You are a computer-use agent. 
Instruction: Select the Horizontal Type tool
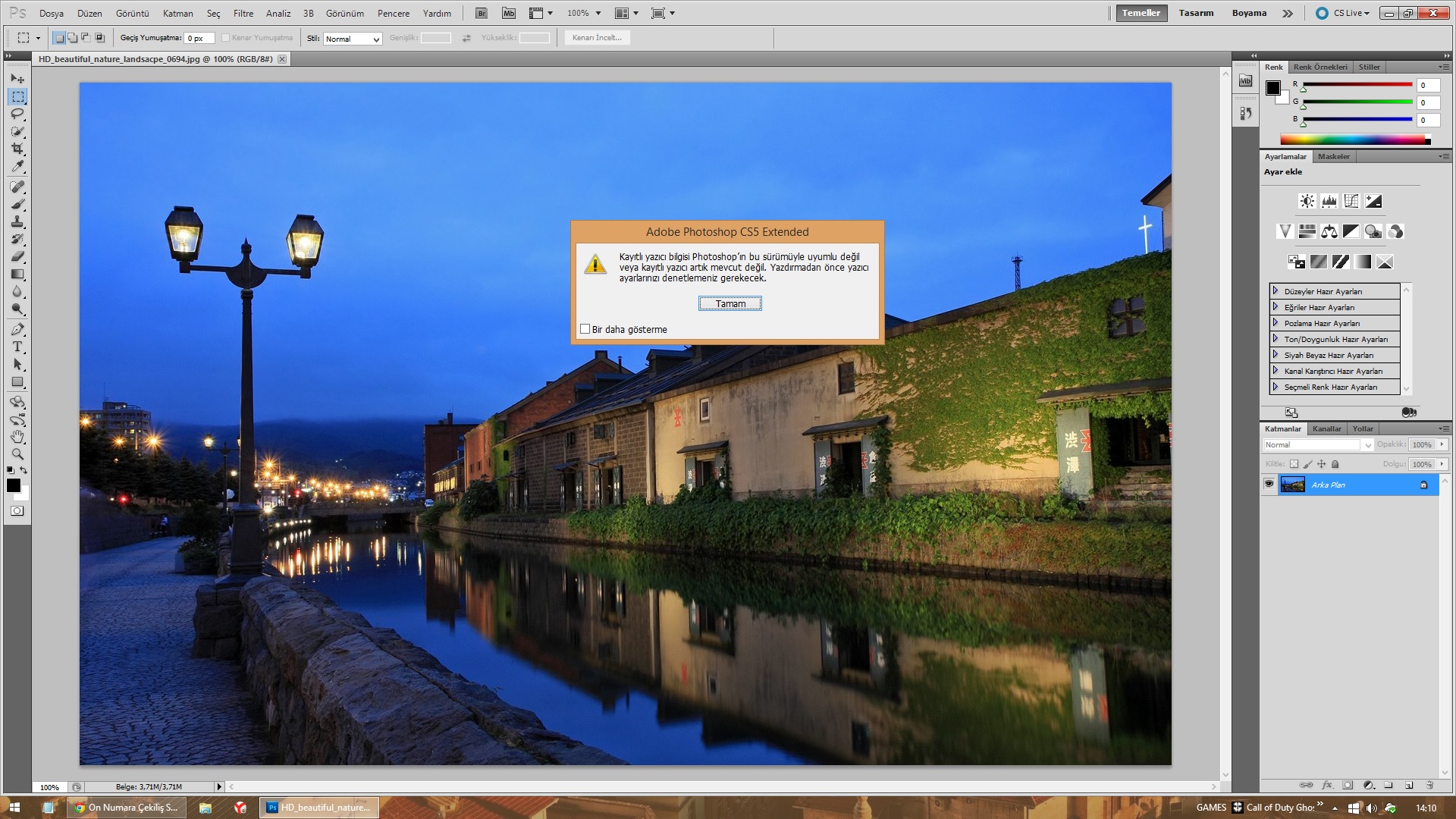click(x=17, y=347)
